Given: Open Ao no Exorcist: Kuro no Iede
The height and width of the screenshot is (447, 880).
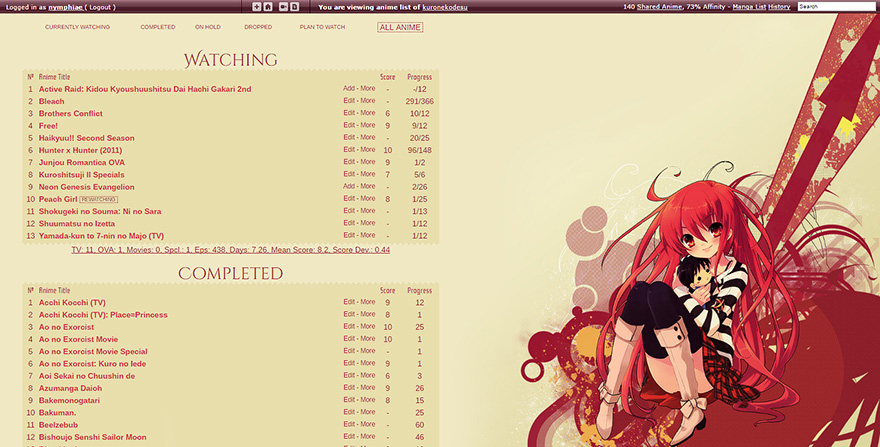Looking at the screenshot, I should pyautogui.click(x=93, y=364).
